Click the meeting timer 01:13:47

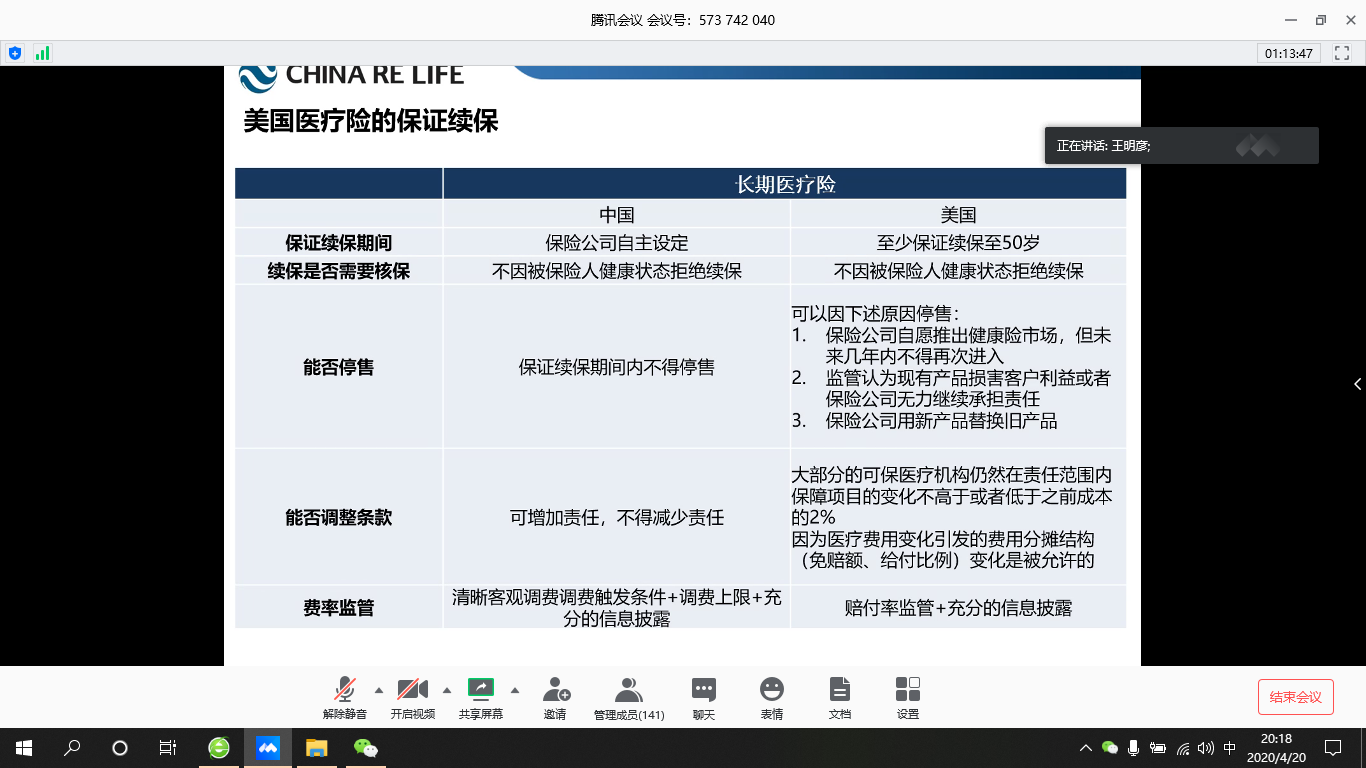point(1288,53)
